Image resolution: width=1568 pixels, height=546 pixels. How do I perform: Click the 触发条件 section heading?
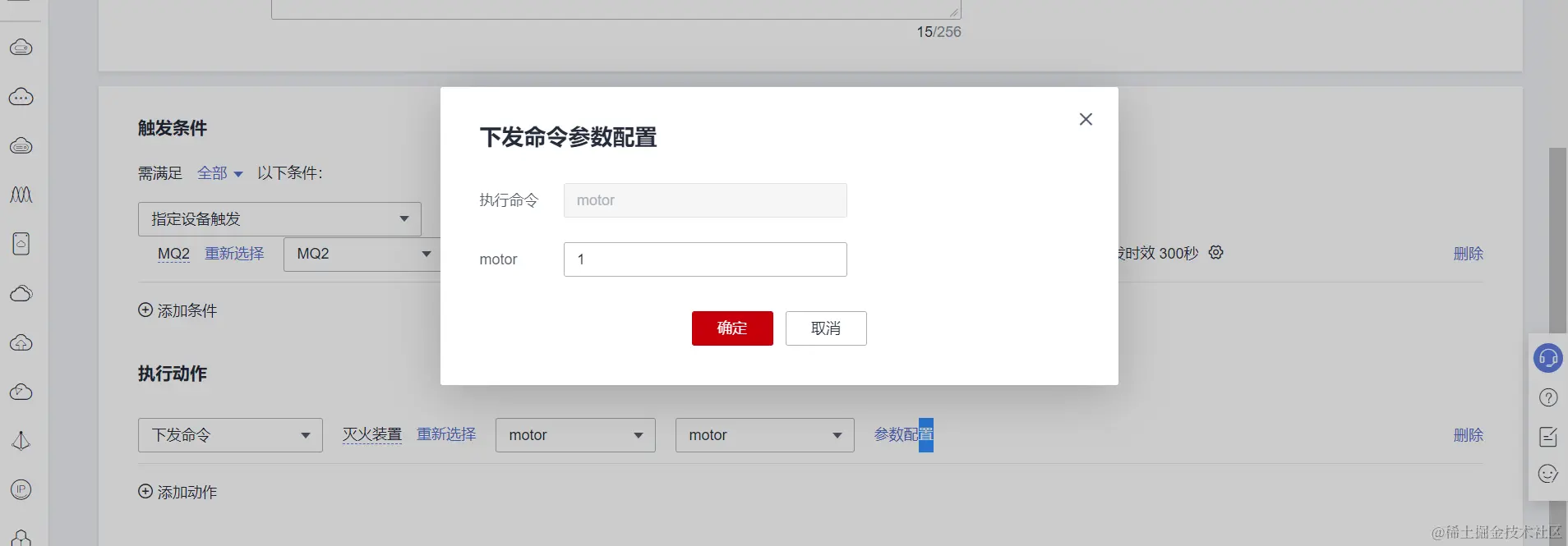coord(173,128)
